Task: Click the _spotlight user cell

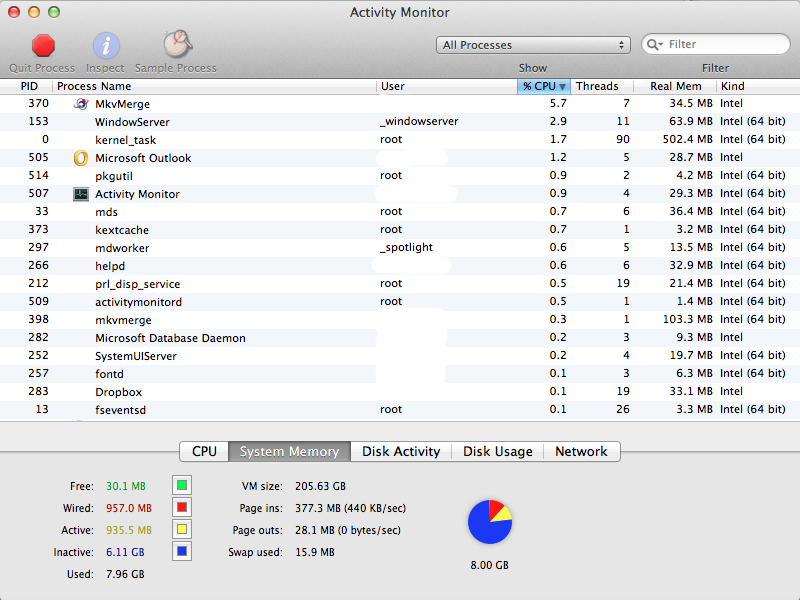Action: tap(406, 247)
